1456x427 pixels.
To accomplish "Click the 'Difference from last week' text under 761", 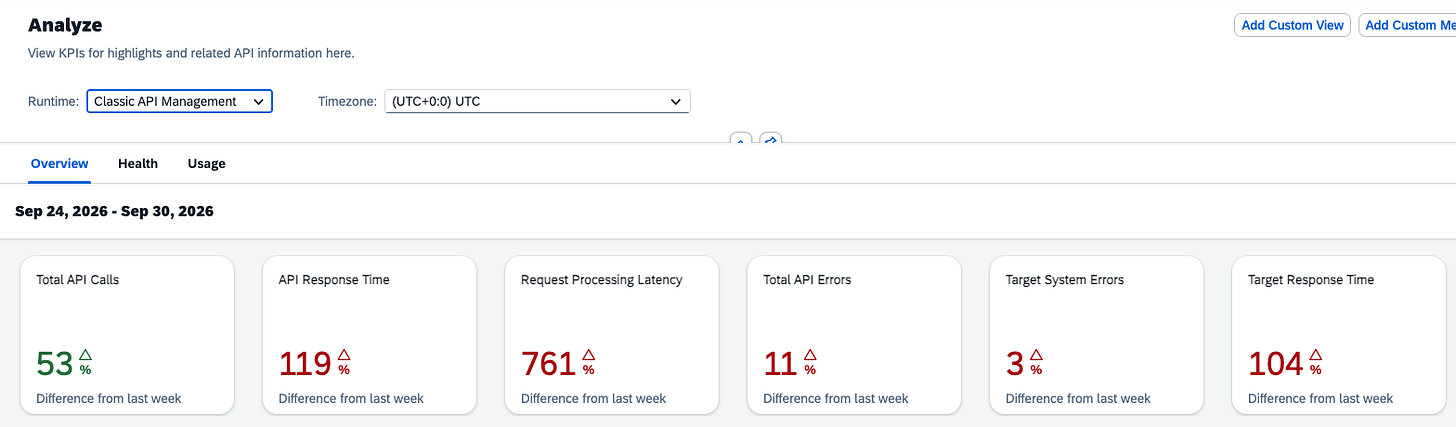I will [594, 398].
